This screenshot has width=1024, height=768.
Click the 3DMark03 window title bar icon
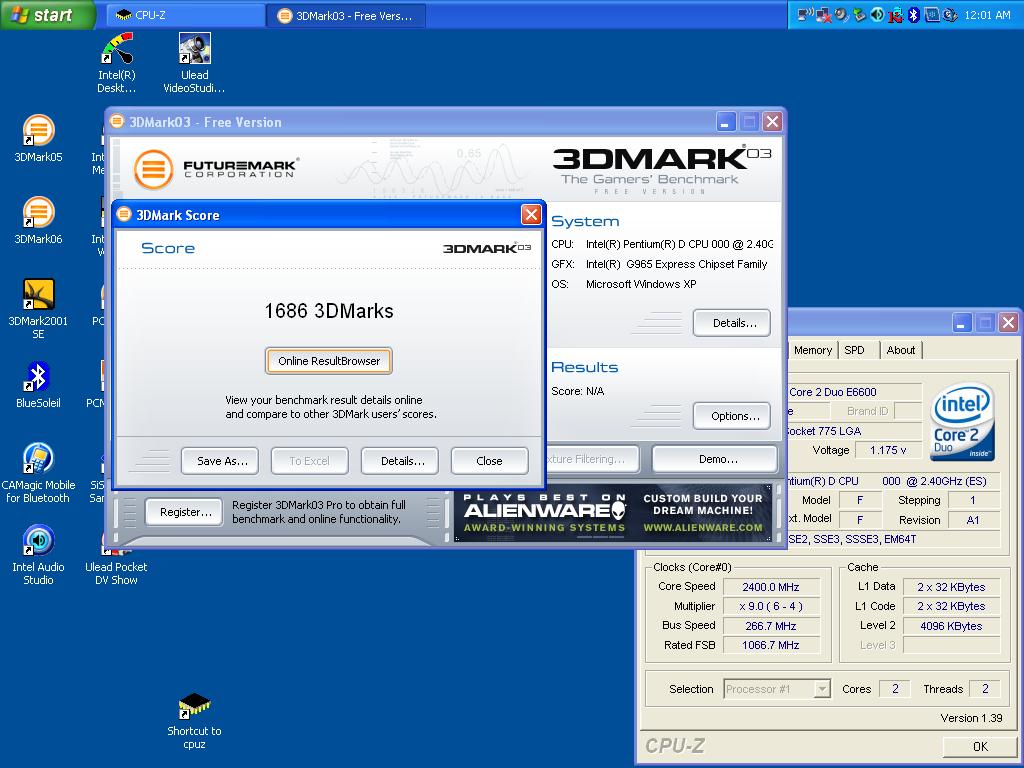point(117,121)
